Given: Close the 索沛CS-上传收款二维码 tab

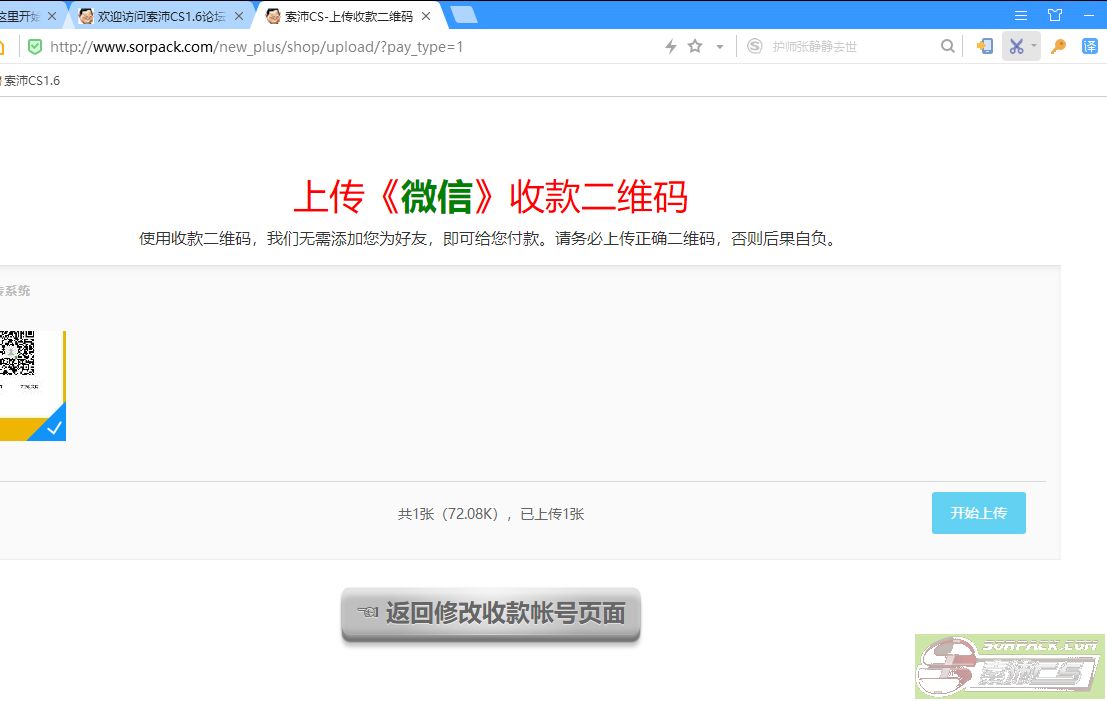Looking at the screenshot, I should (x=426, y=16).
